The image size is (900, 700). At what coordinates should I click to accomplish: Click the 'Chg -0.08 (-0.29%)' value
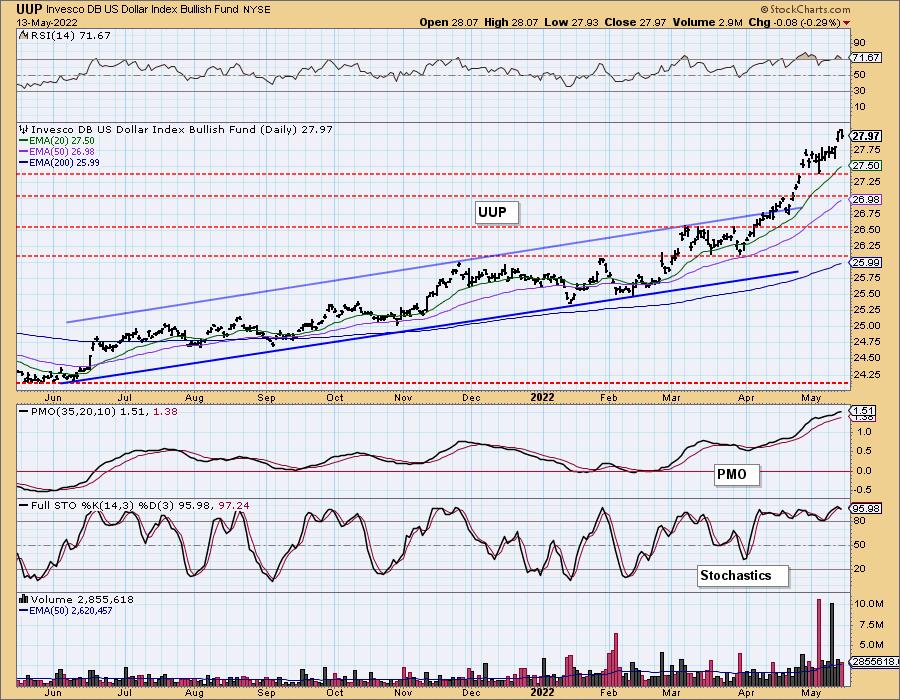pos(794,22)
